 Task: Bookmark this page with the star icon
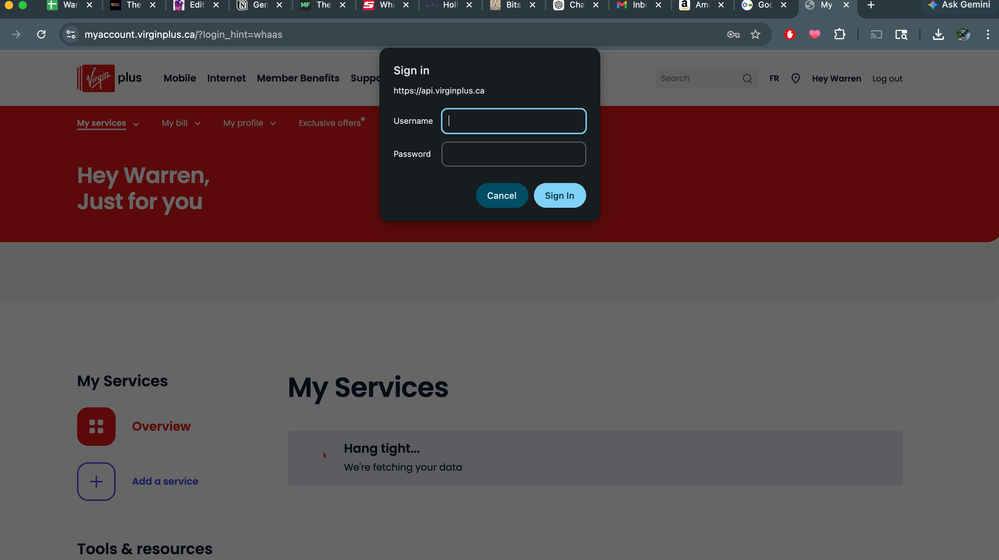(x=756, y=34)
